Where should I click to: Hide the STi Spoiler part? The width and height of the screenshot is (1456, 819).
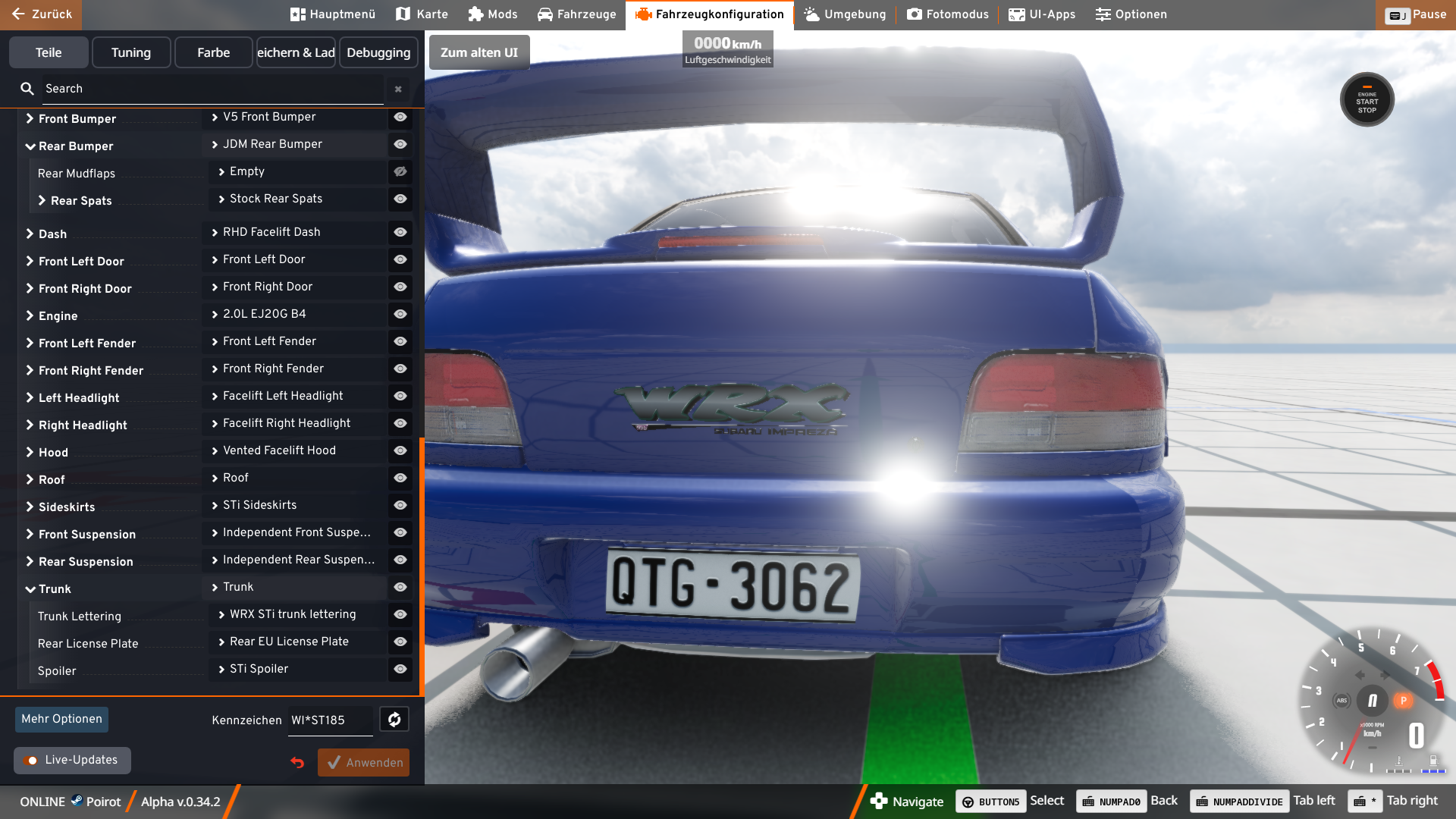[400, 669]
